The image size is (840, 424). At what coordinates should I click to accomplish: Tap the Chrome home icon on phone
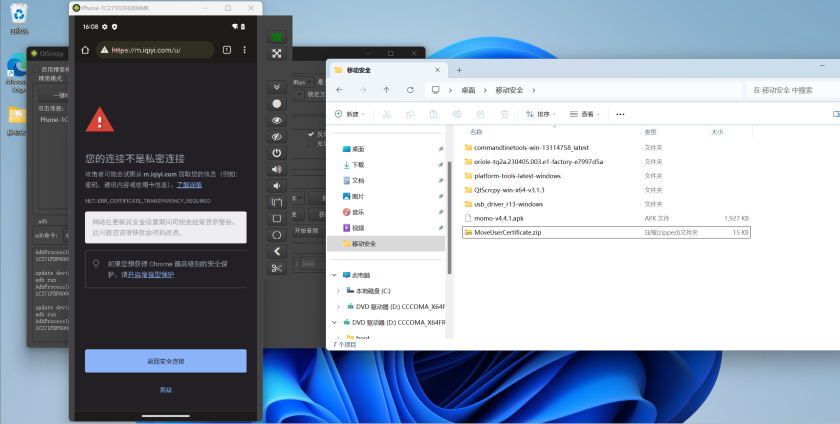(x=85, y=49)
